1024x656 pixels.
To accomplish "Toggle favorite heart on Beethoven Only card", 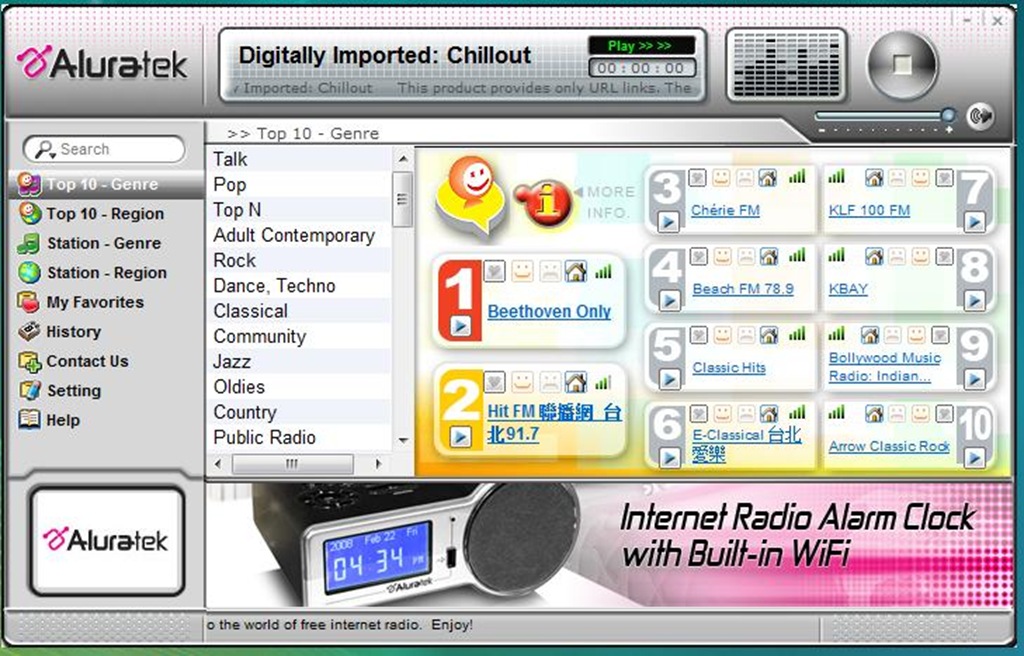I will [x=495, y=271].
